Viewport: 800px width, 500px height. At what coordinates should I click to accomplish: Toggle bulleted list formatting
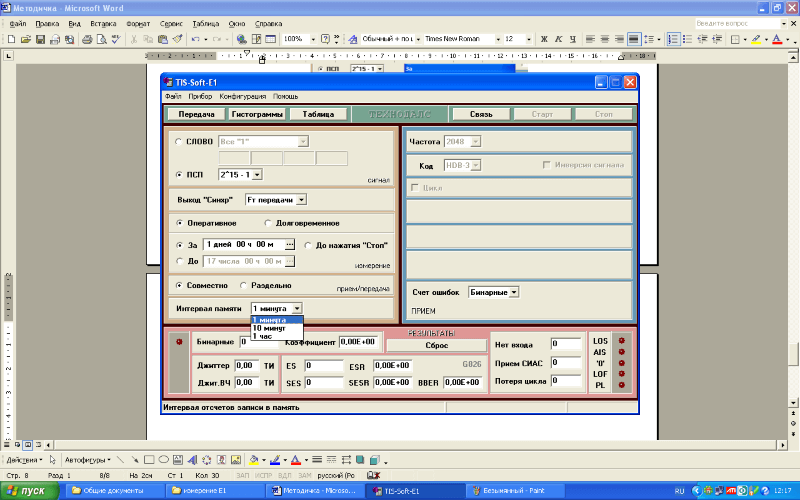(688, 39)
